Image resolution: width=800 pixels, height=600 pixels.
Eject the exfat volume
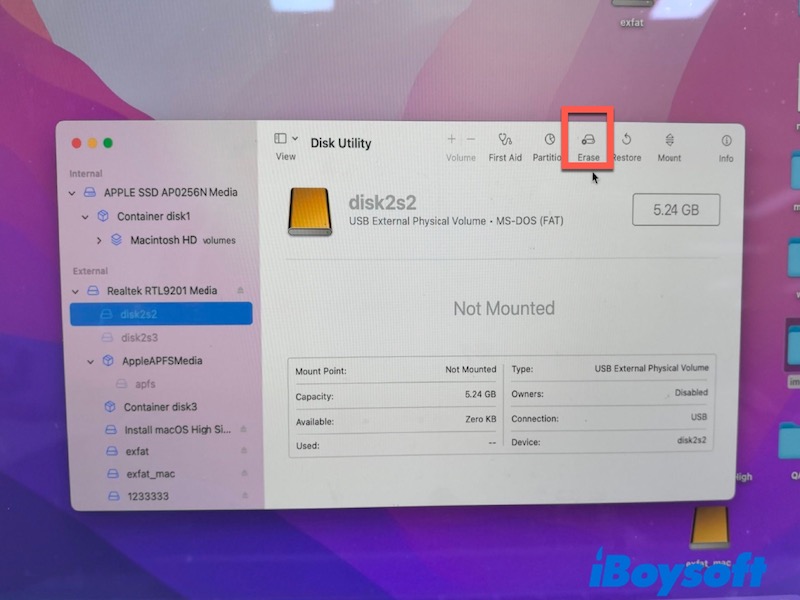(244, 451)
